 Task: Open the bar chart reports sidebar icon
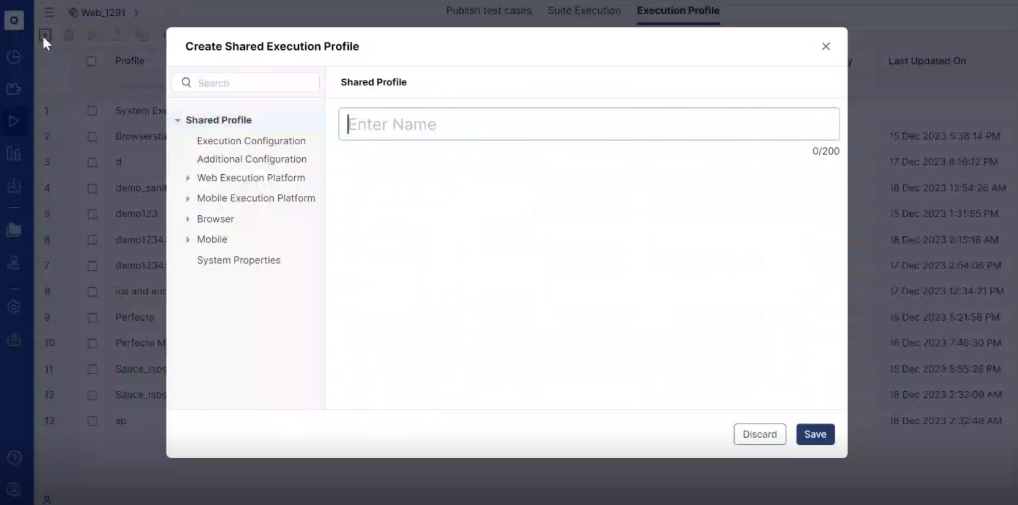pos(14,154)
